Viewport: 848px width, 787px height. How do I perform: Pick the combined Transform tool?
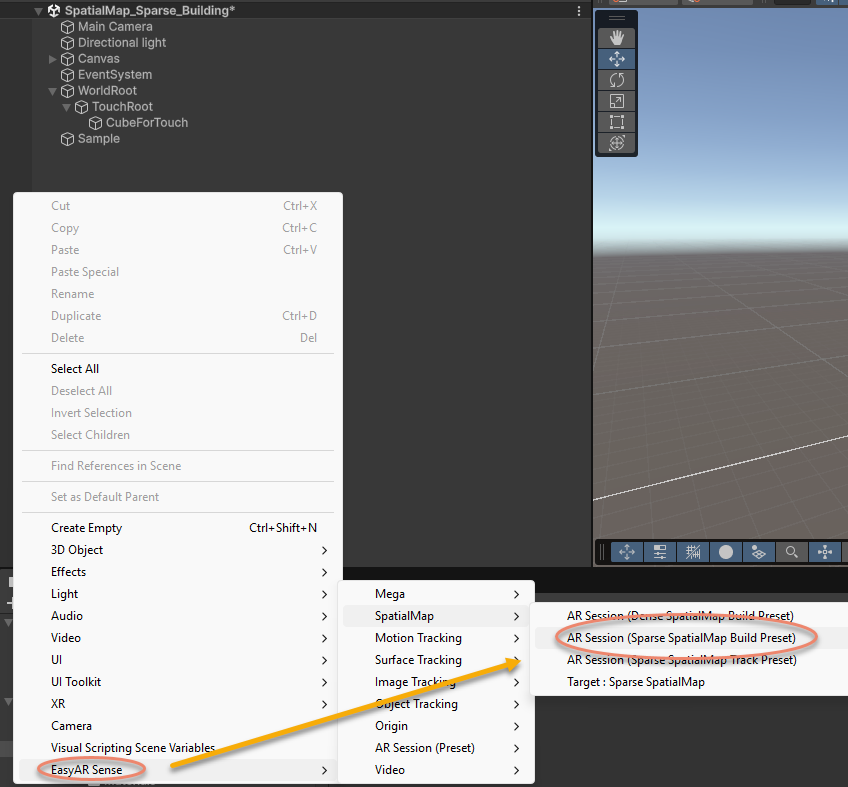[x=617, y=143]
